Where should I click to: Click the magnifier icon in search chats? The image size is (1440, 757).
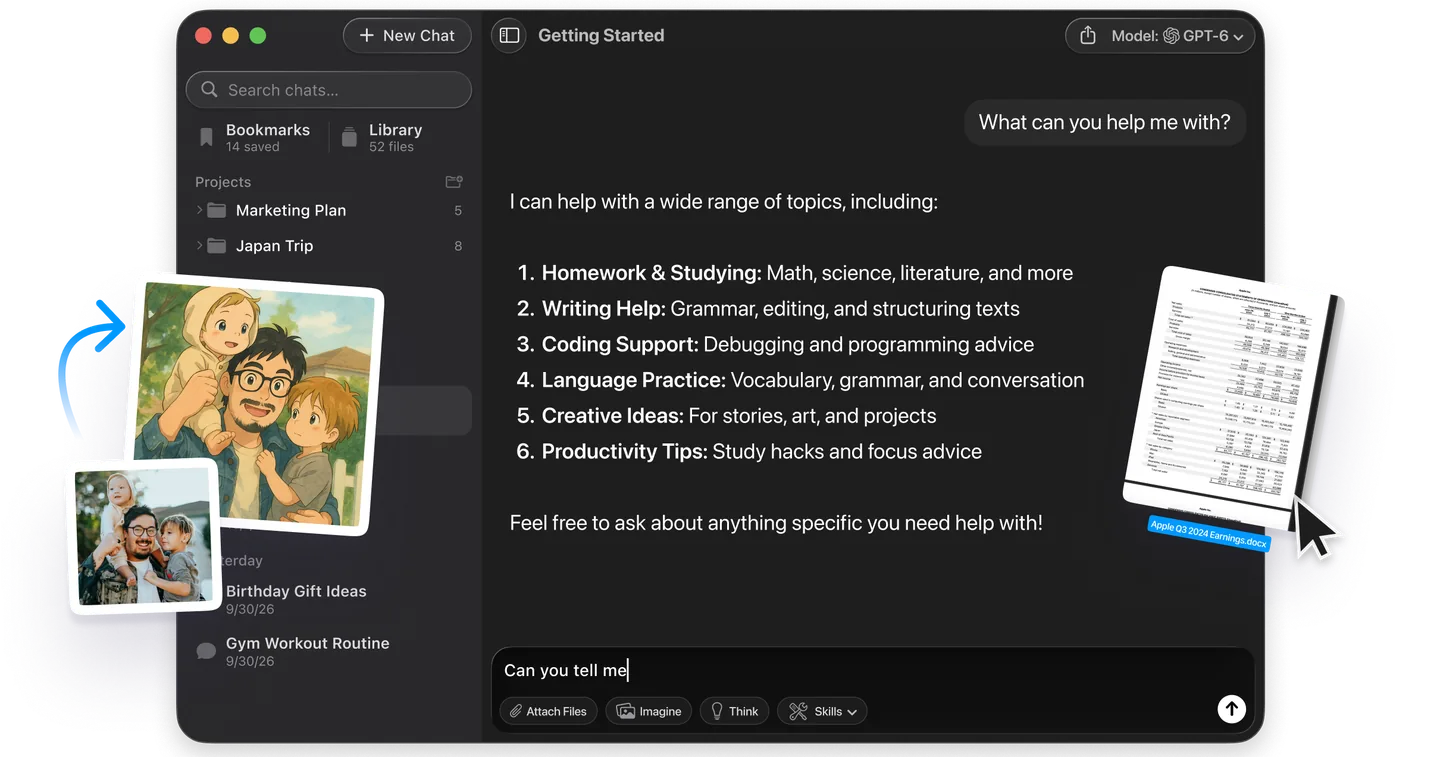click(209, 90)
